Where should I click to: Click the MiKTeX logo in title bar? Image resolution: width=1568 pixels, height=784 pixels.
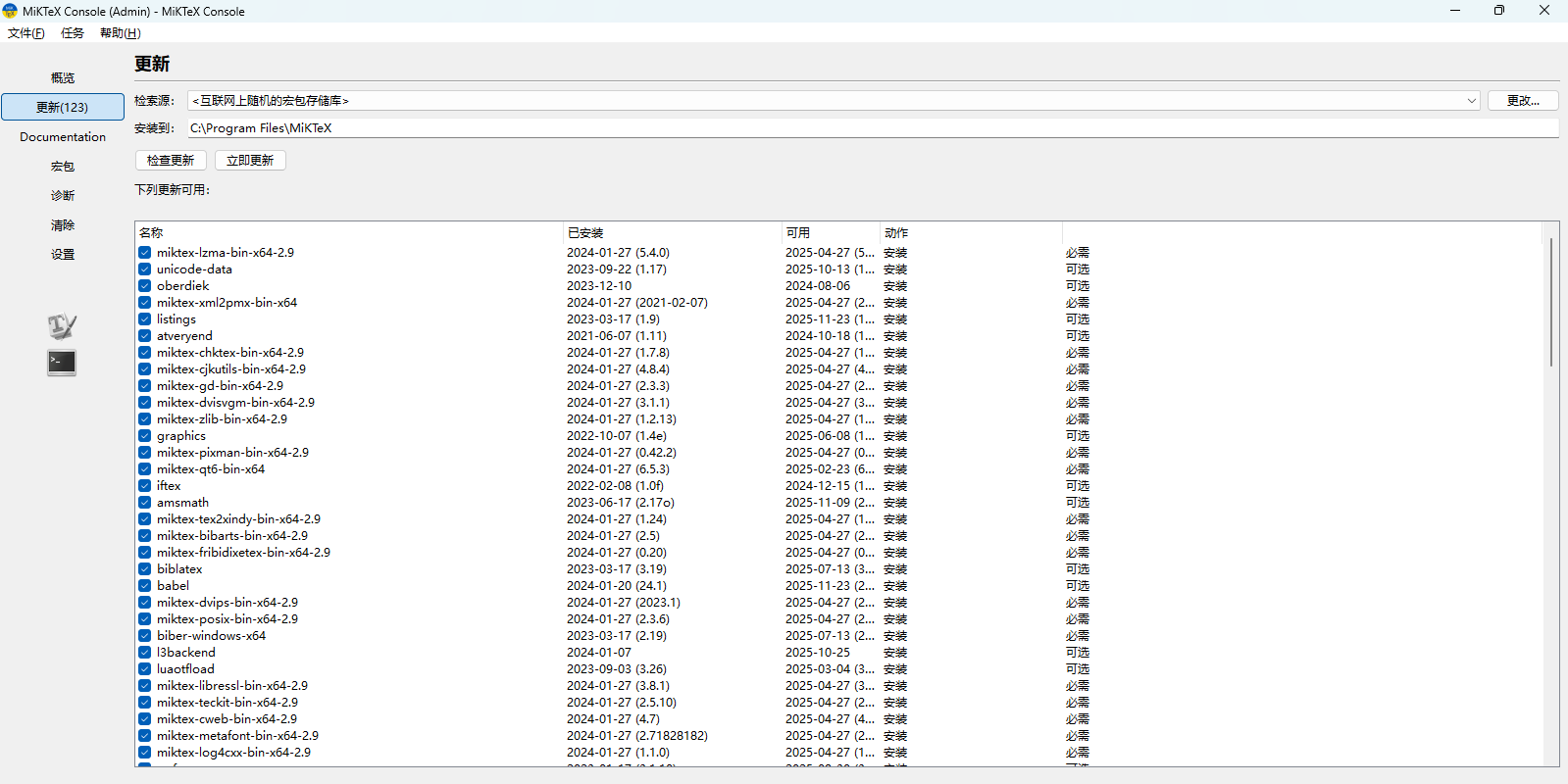tap(11, 11)
